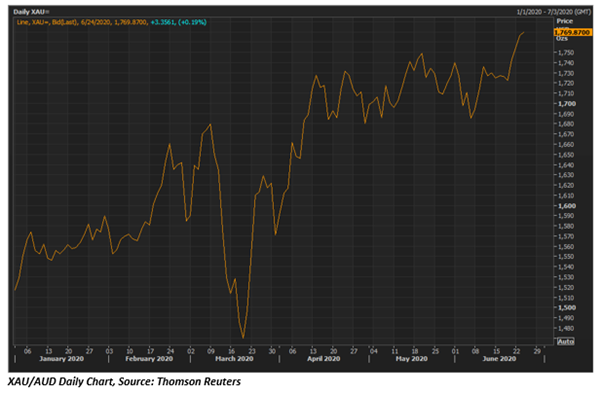The width and height of the screenshot is (602, 395).
Task: Click the June 2020 month label
Action: point(499,359)
